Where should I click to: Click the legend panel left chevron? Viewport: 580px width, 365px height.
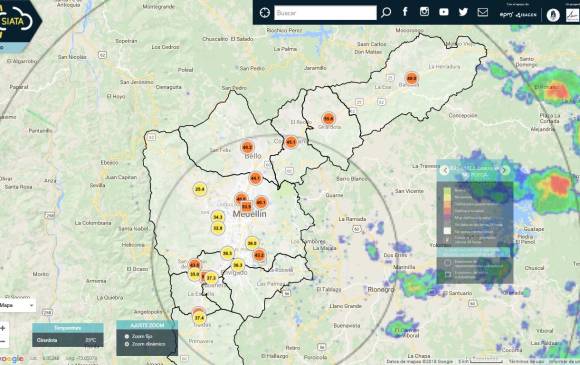445,170
